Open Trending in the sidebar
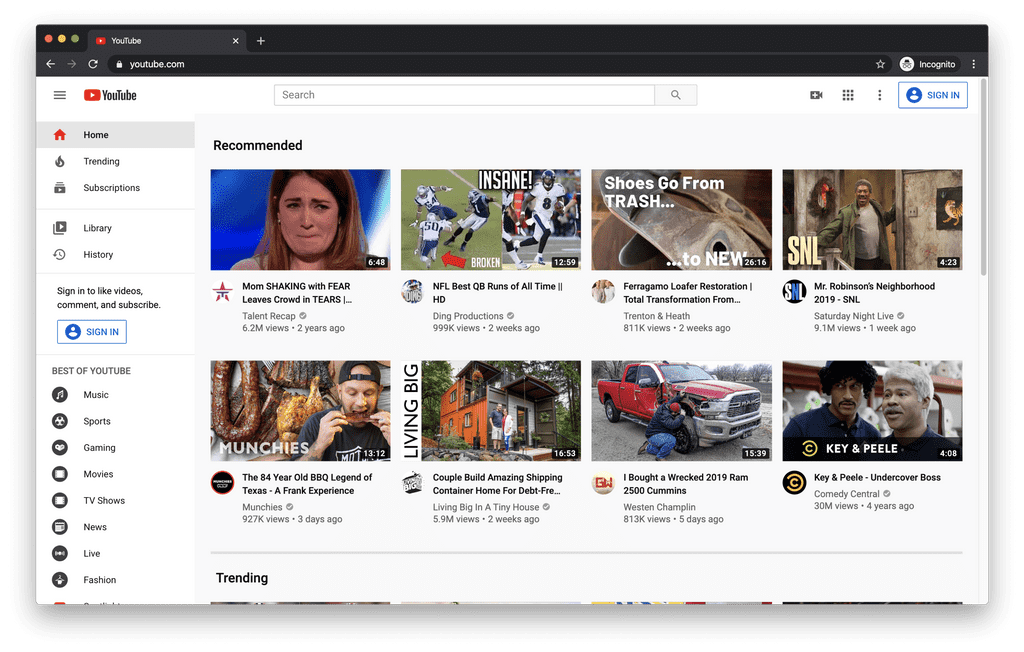The image size is (1024, 652). pos(116,161)
